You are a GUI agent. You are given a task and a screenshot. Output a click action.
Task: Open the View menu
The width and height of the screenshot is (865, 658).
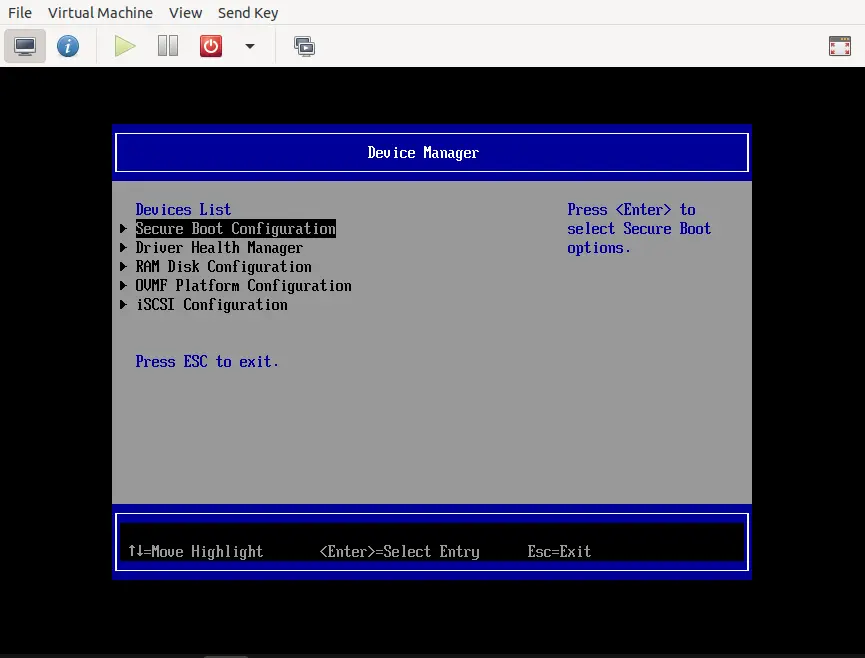(185, 13)
